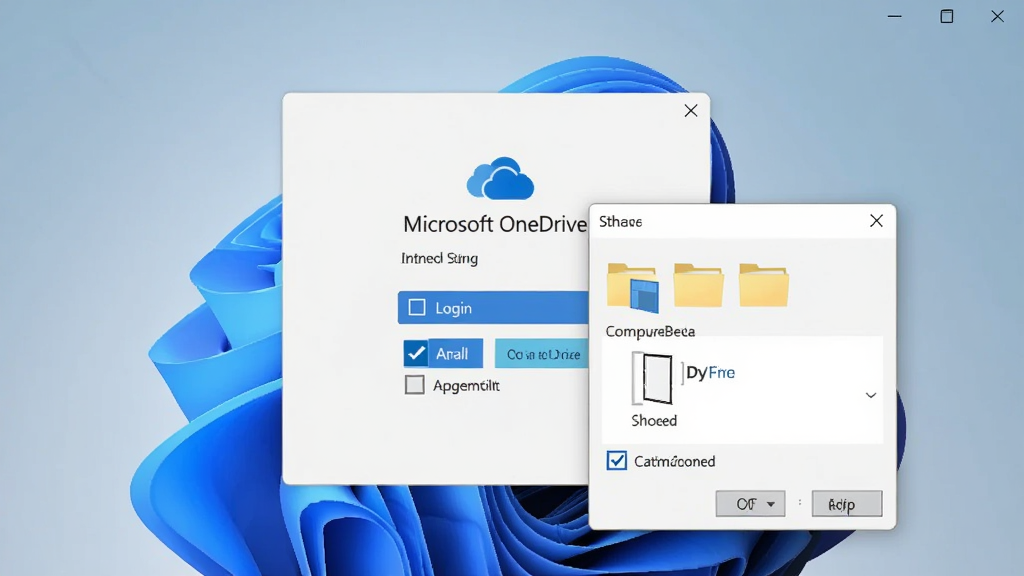Close the Microsoft OneDrive dialog
The width and height of the screenshot is (1024, 576).
click(x=691, y=111)
